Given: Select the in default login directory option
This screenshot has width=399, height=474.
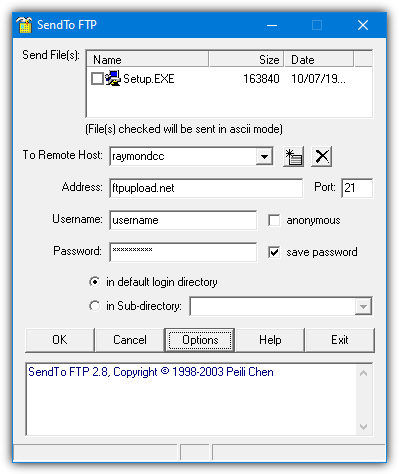Looking at the screenshot, I should tap(94, 282).
